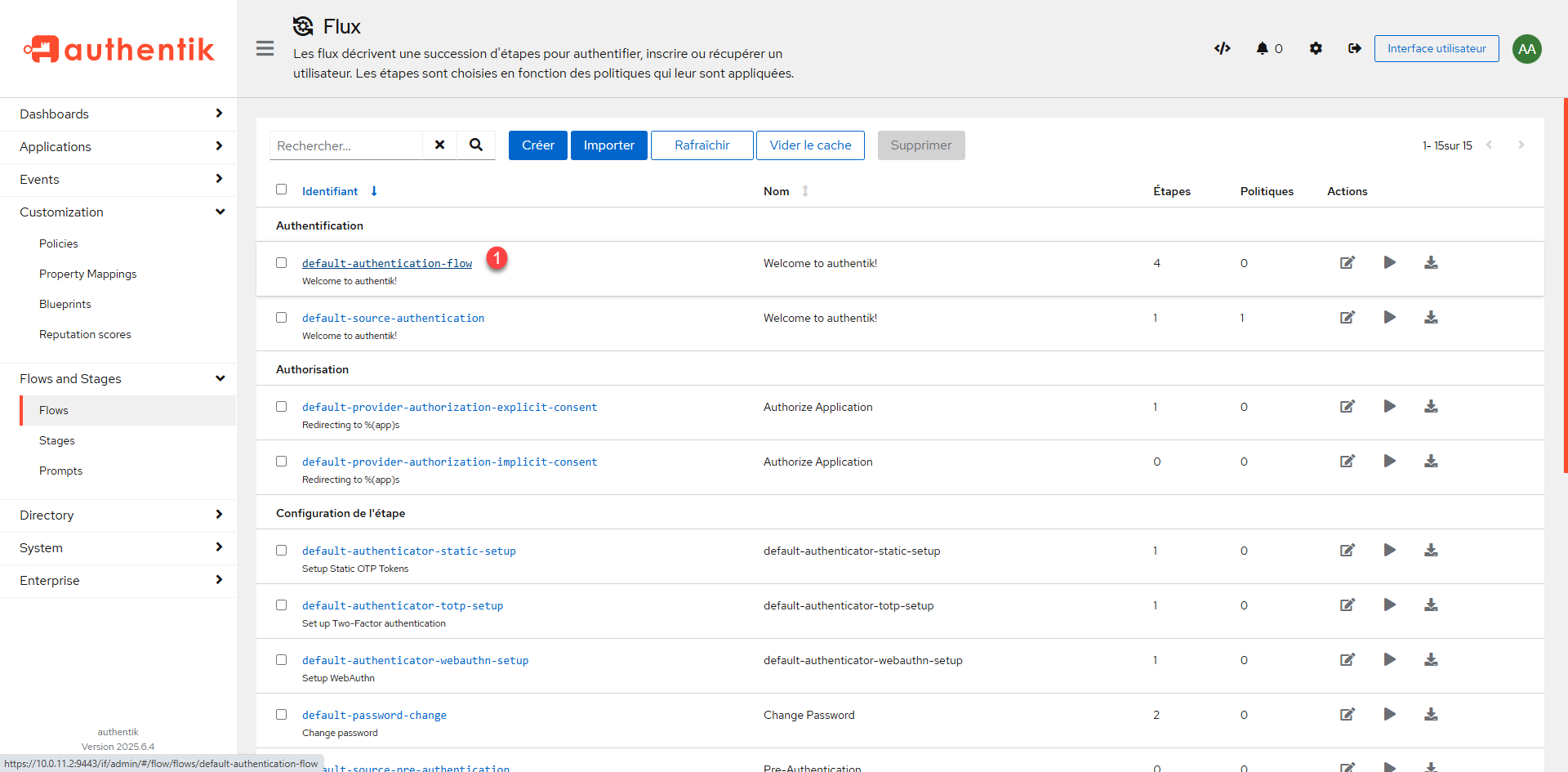Open settings gear icon in header

1315,48
